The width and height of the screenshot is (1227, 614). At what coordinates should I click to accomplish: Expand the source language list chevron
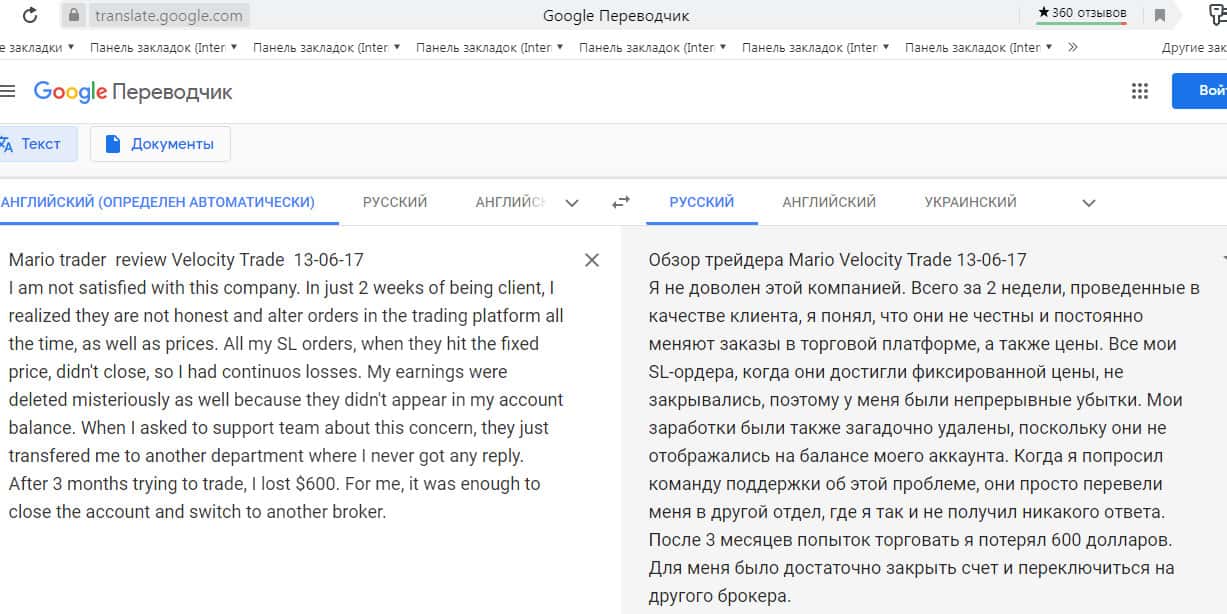pyautogui.click(x=572, y=203)
